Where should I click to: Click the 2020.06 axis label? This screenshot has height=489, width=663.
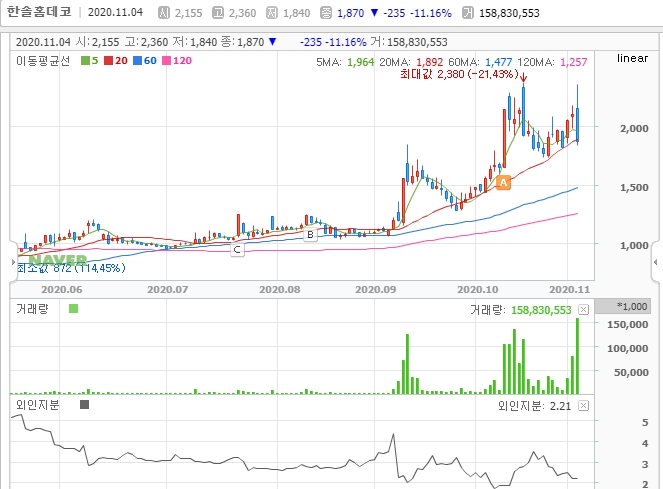click(62, 290)
